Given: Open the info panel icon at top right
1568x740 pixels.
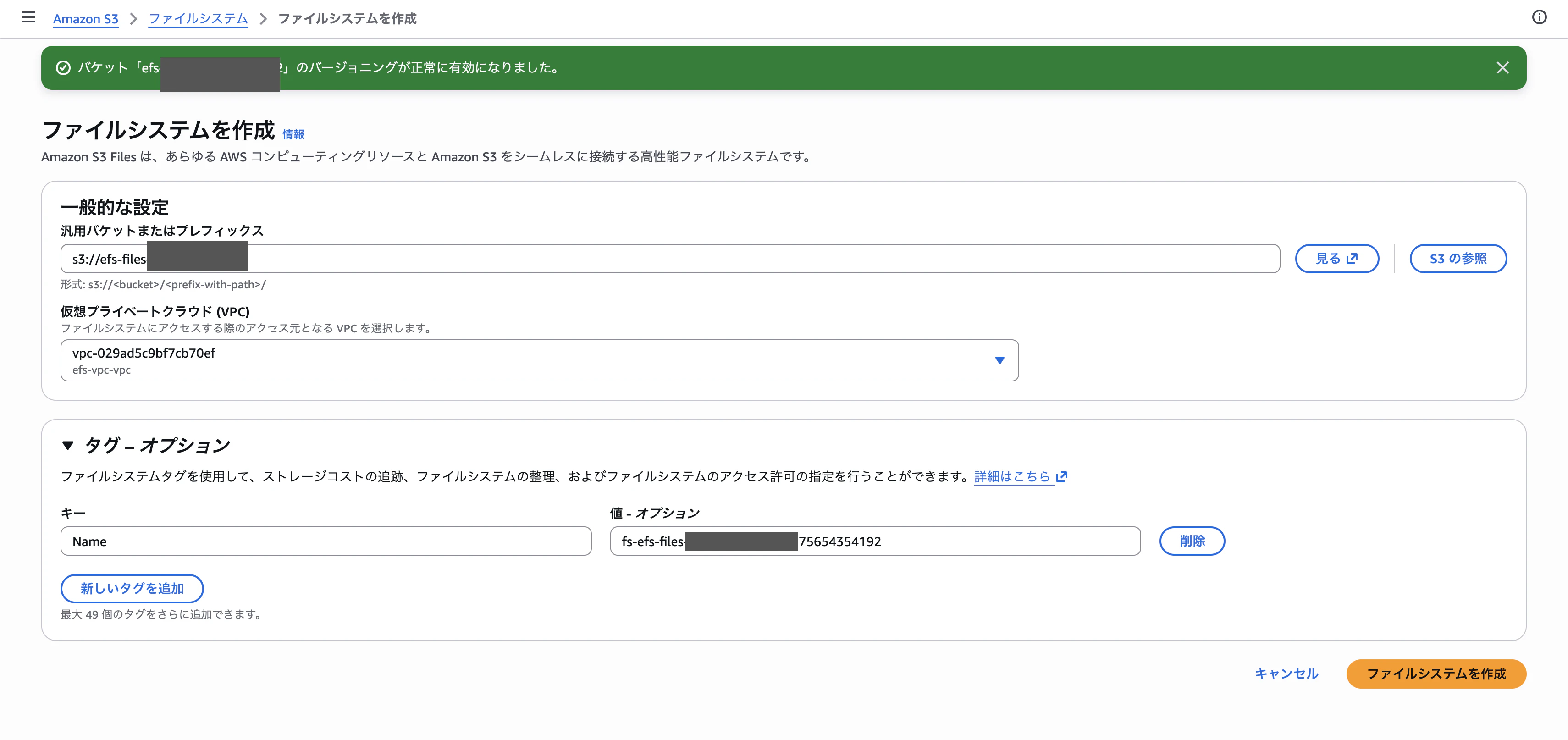Looking at the screenshot, I should click(x=1539, y=17).
